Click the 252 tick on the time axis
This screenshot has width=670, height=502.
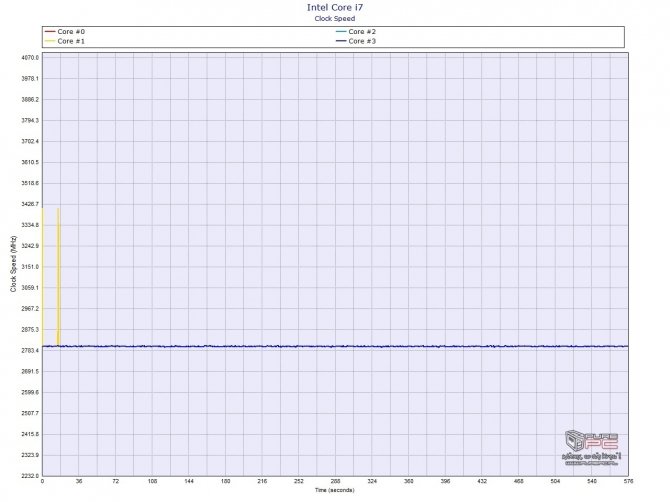point(299,481)
